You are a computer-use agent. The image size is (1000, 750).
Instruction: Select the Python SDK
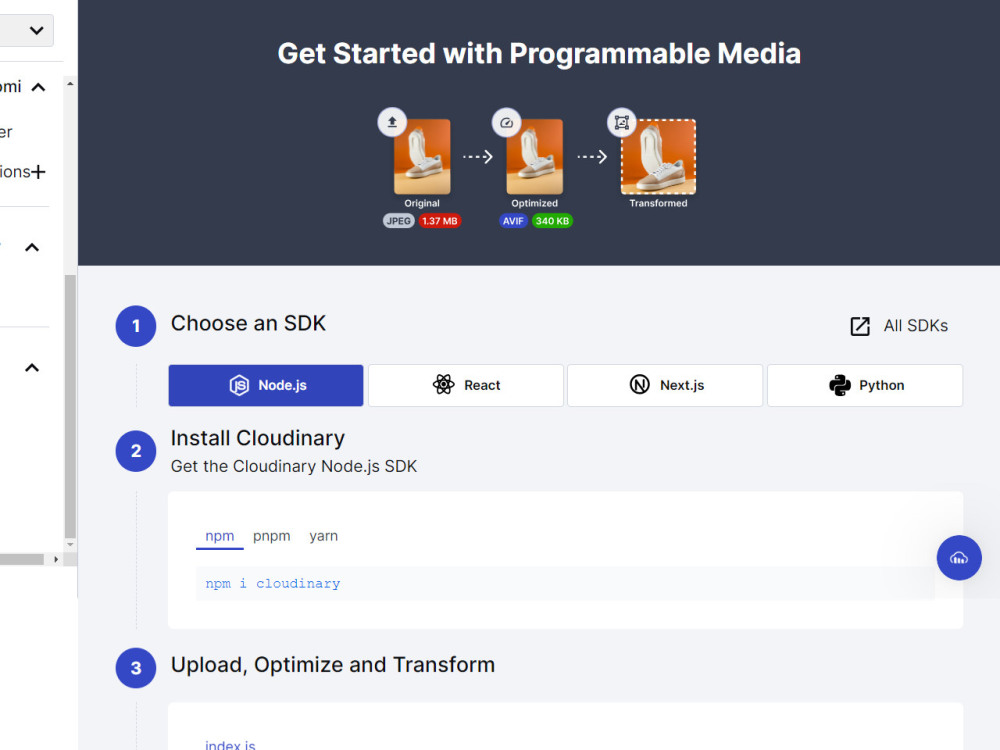pyautogui.click(x=864, y=384)
